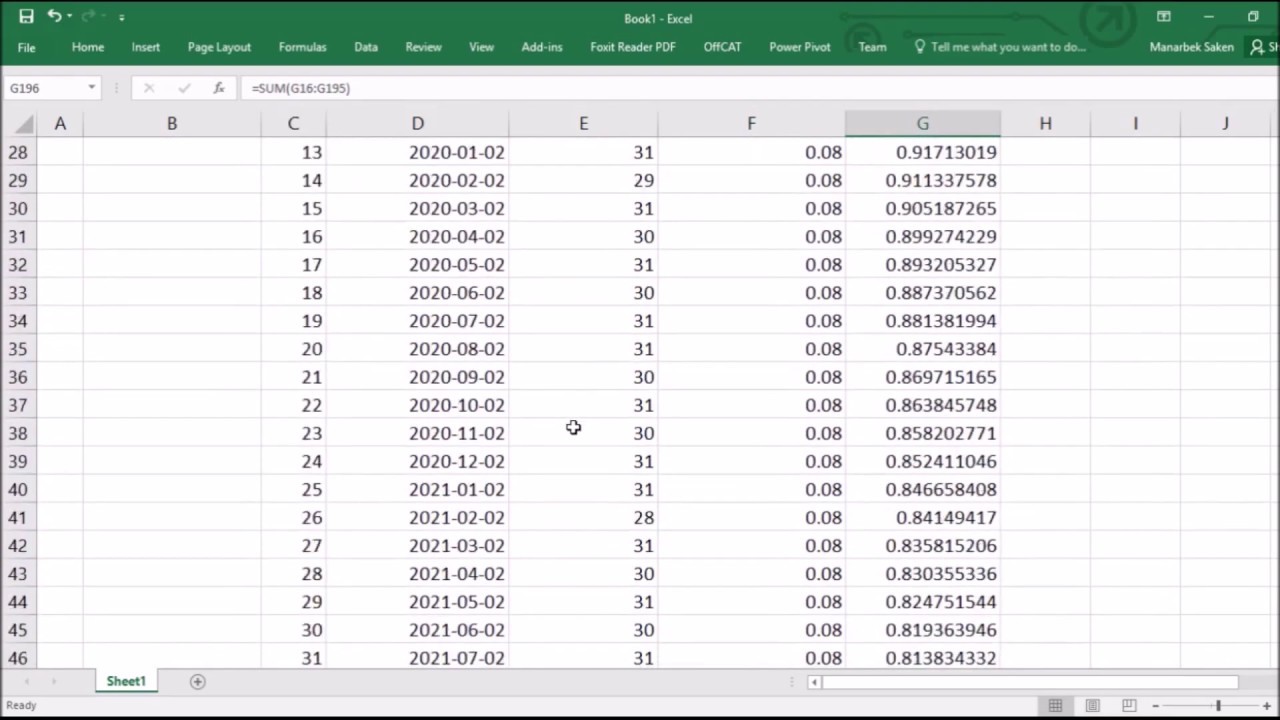Click the 0.08 rate cell in row 37

click(751, 405)
